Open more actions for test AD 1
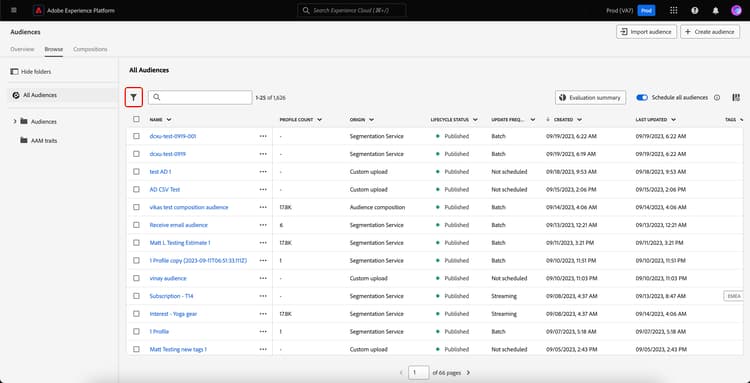 pyautogui.click(x=263, y=172)
